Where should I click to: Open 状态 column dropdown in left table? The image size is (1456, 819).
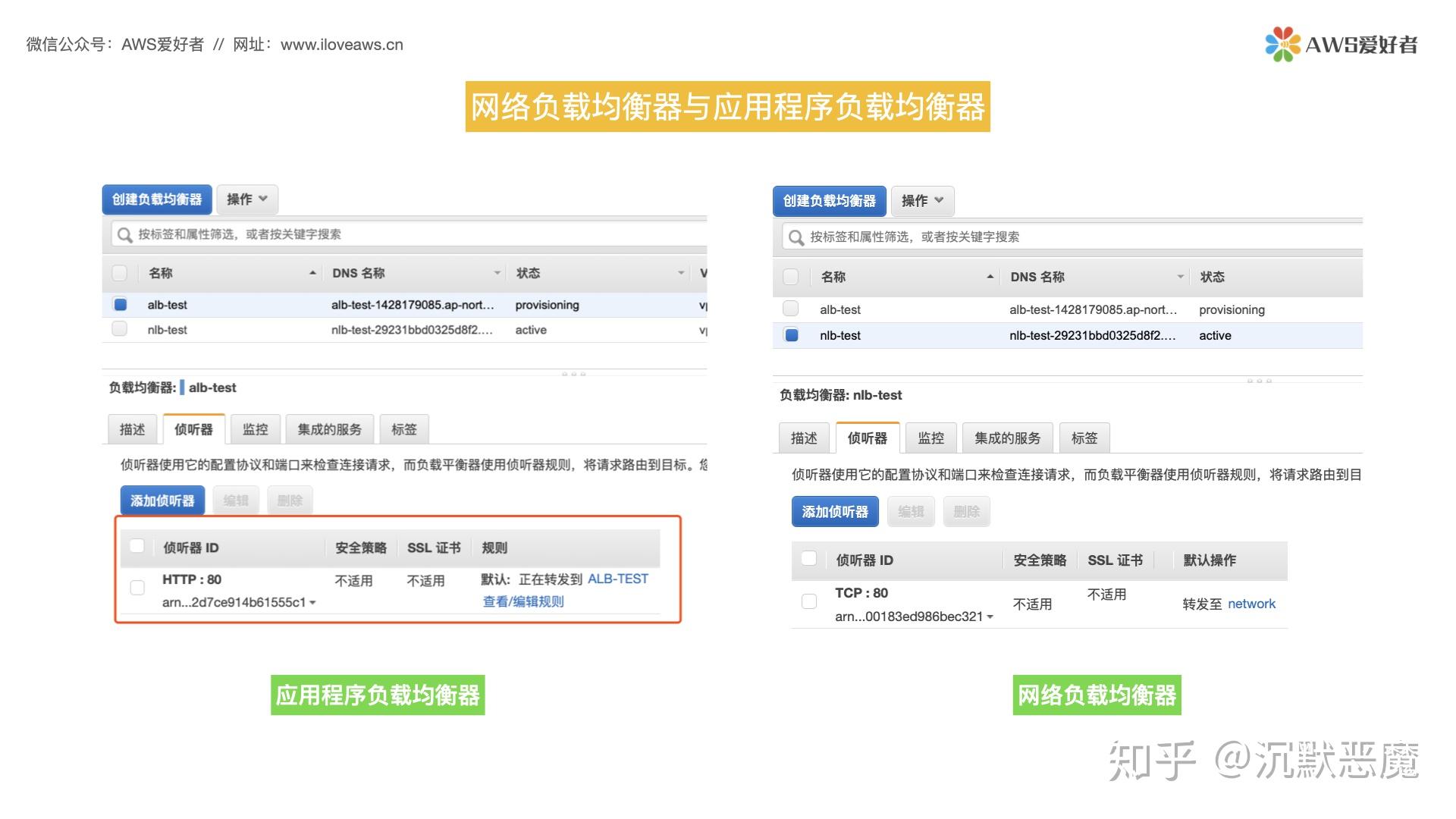coord(681,273)
